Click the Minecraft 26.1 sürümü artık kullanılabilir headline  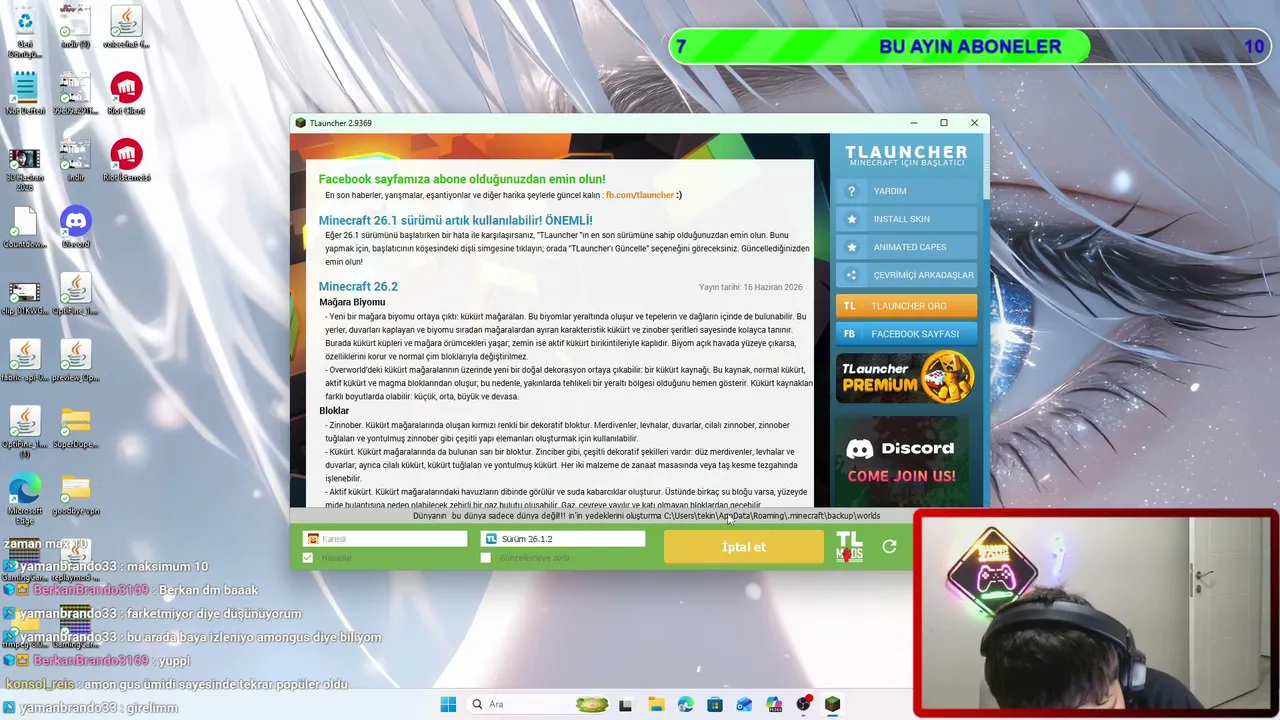[455, 220]
